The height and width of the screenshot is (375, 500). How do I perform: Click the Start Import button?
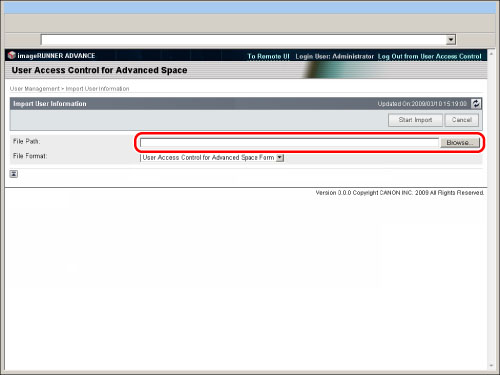(415, 120)
